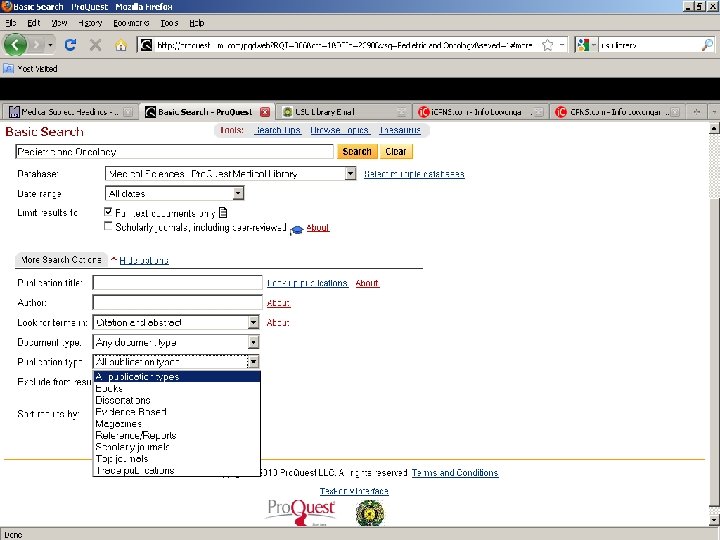Toggle Full text documents only checkbox
This screenshot has width=720, height=540.
108,212
